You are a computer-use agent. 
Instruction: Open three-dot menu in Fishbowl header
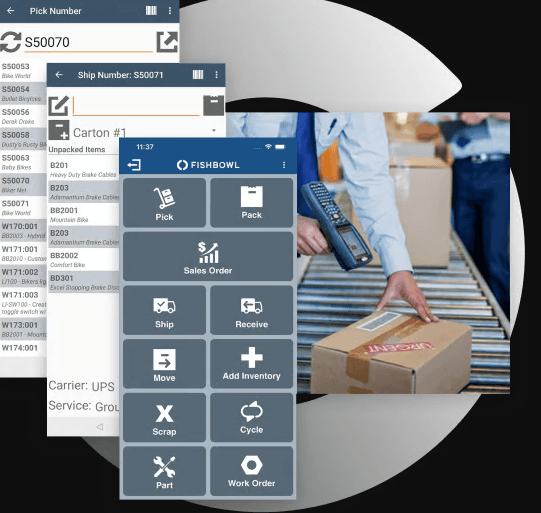click(x=284, y=165)
